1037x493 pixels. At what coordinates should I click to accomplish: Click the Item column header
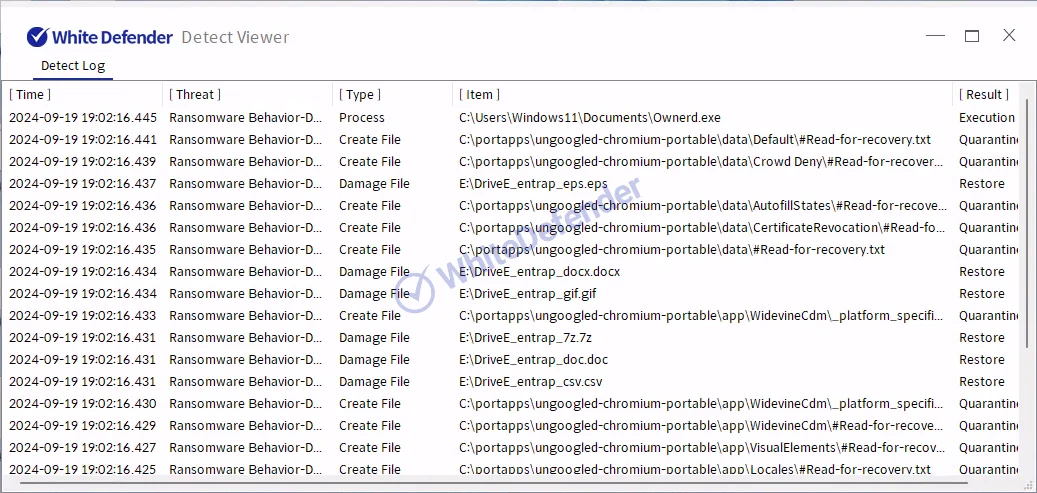point(480,94)
